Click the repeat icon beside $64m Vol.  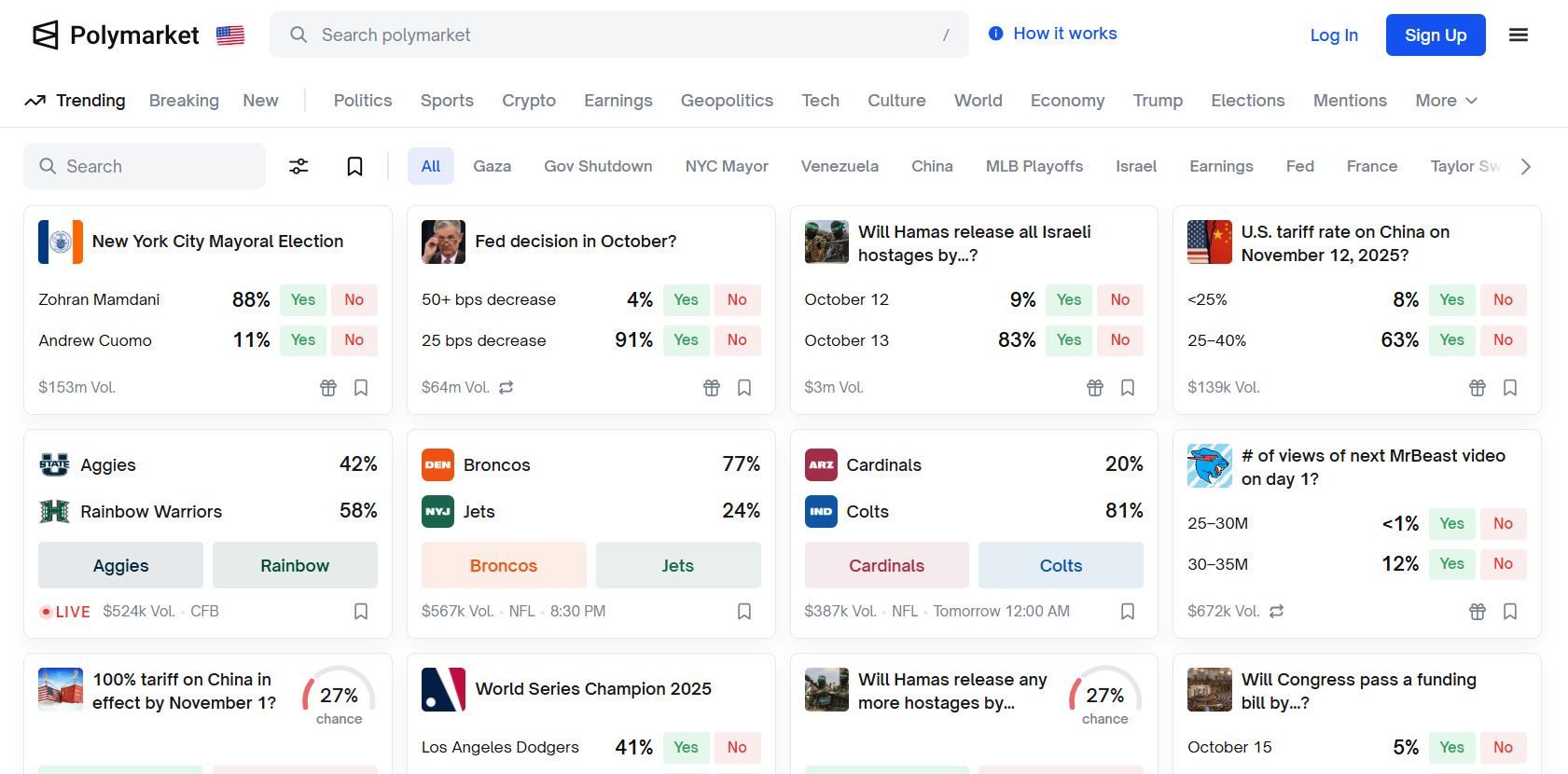point(506,388)
